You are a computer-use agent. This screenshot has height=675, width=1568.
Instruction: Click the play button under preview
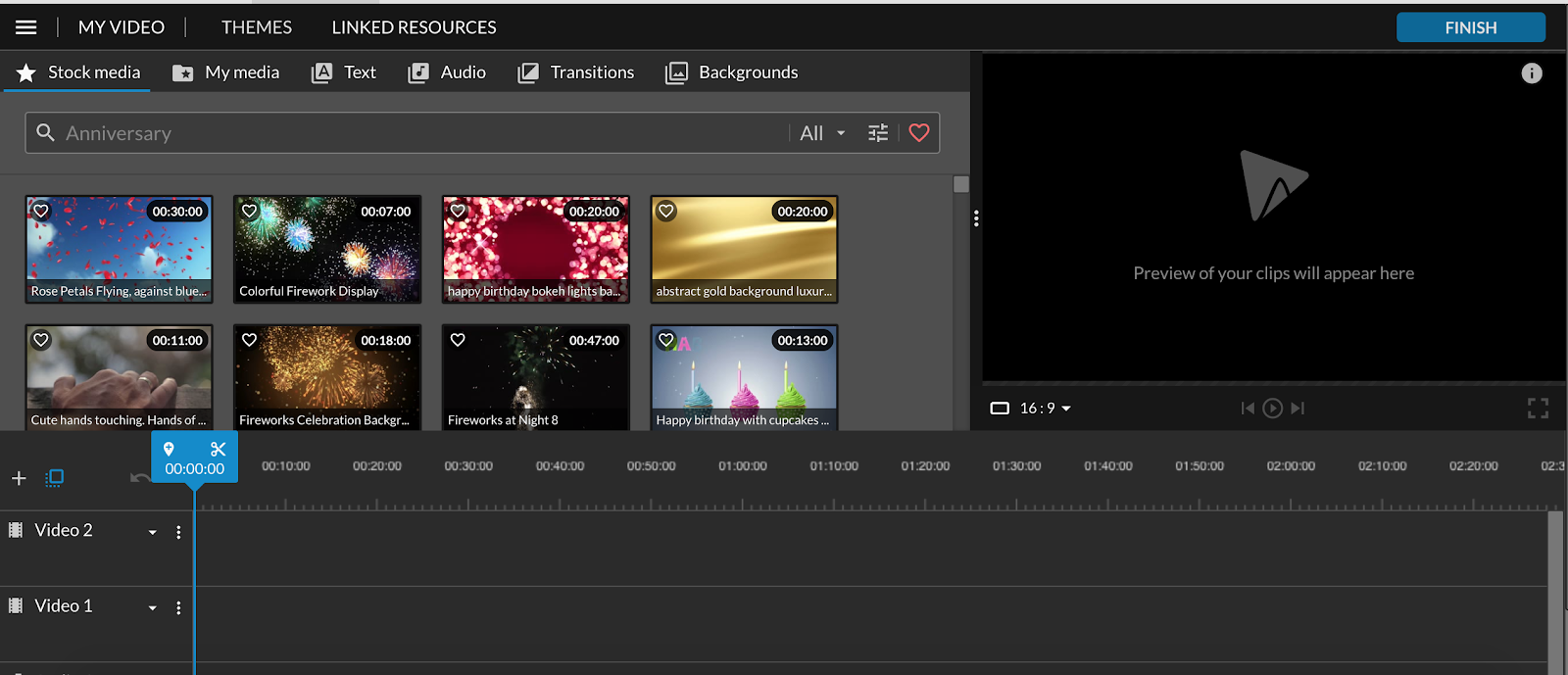pyautogui.click(x=1272, y=409)
